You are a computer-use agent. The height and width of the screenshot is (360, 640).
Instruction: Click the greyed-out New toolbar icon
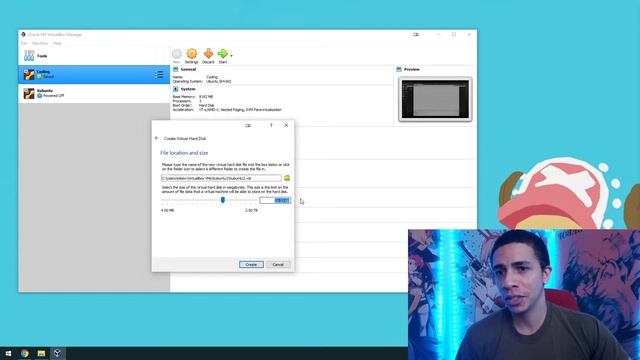coord(176,54)
